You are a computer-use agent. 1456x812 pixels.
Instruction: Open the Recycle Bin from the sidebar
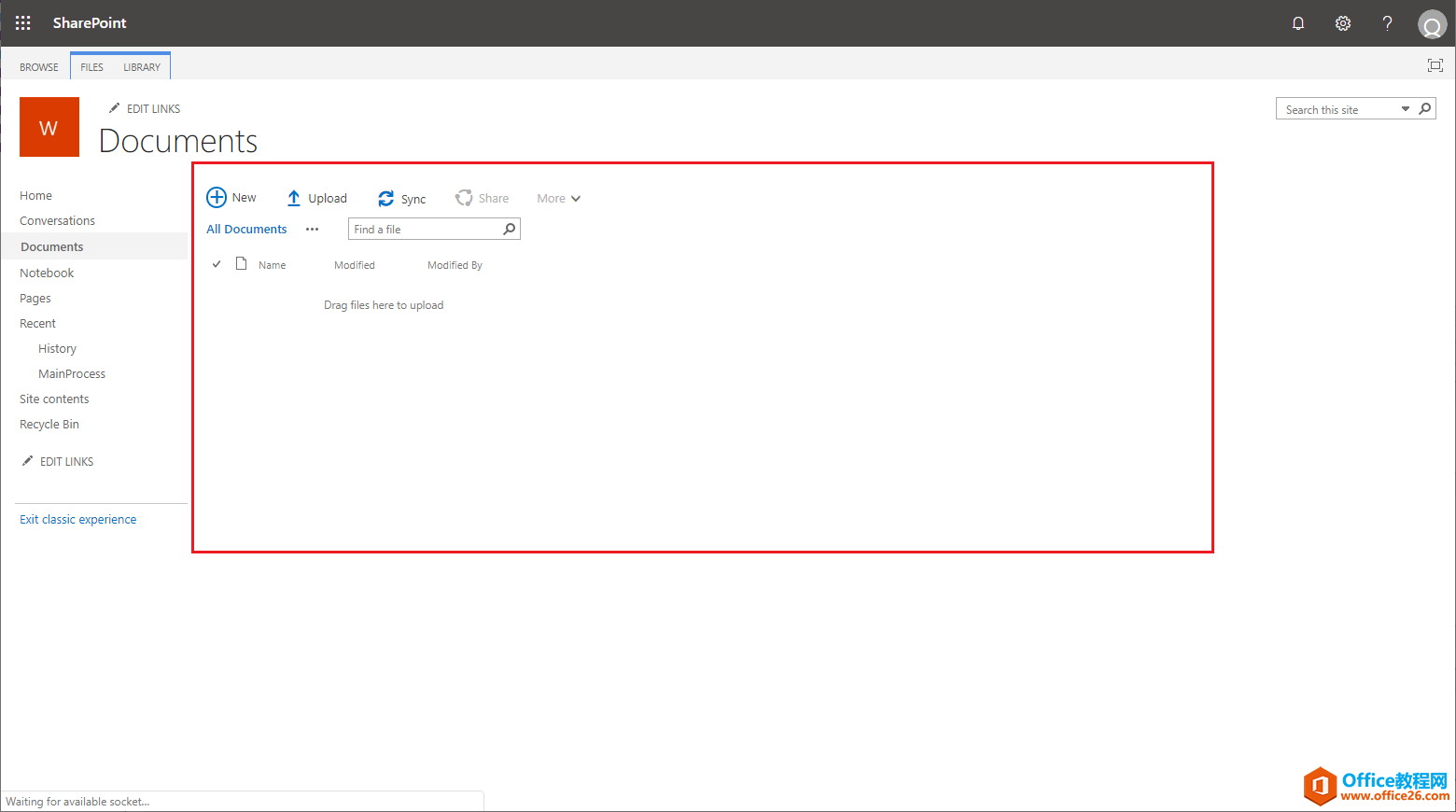(x=49, y=424)
